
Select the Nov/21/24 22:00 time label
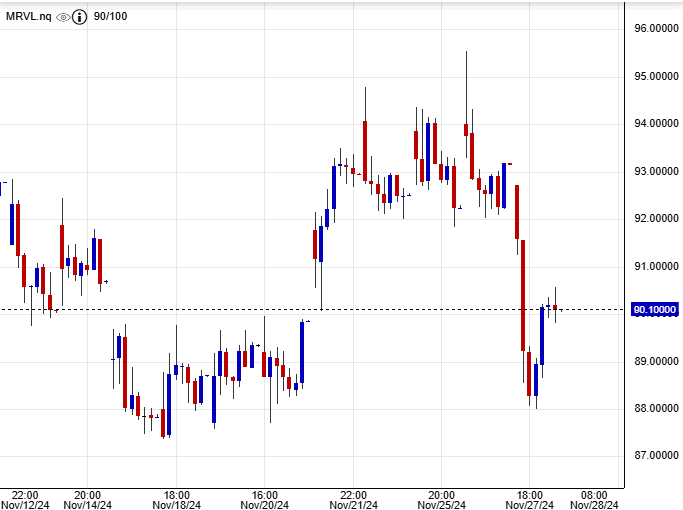point(353,500)
